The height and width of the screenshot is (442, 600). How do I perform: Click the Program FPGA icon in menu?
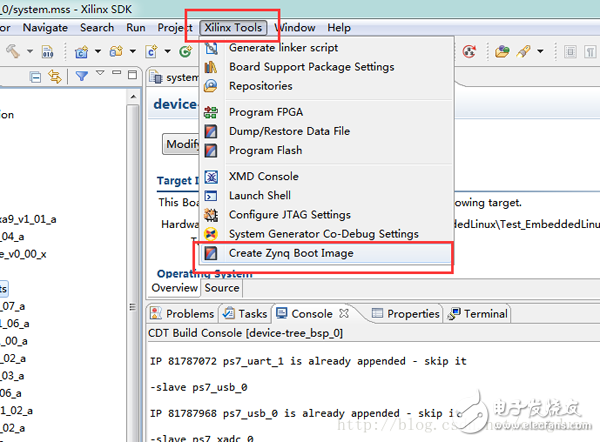pos(211,112)
